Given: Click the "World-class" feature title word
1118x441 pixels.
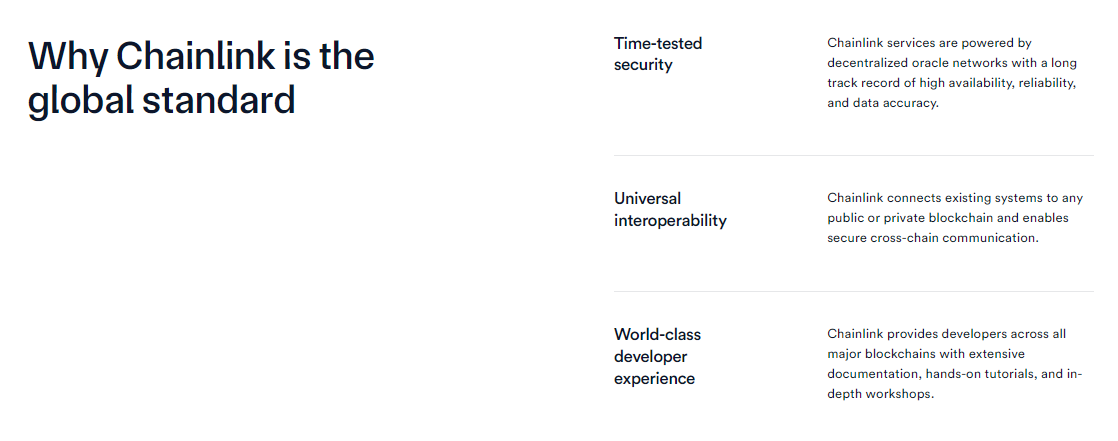Looking at the screenshot, I should pyautogui.click(x=657, y=334).
